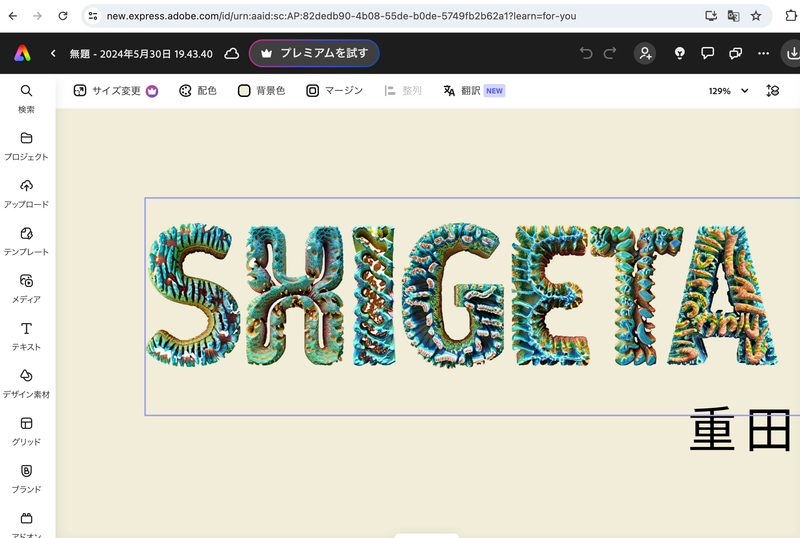Screen dimensions: 800x538
Task: Click the document title 無題 - 2024年5月30日
Action: 141,54
